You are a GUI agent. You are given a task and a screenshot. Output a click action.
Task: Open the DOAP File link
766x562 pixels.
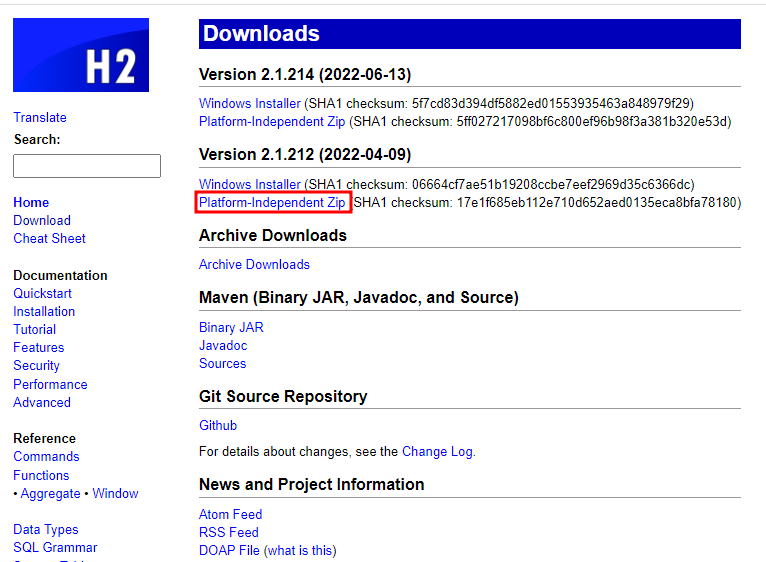click(230, 551)
